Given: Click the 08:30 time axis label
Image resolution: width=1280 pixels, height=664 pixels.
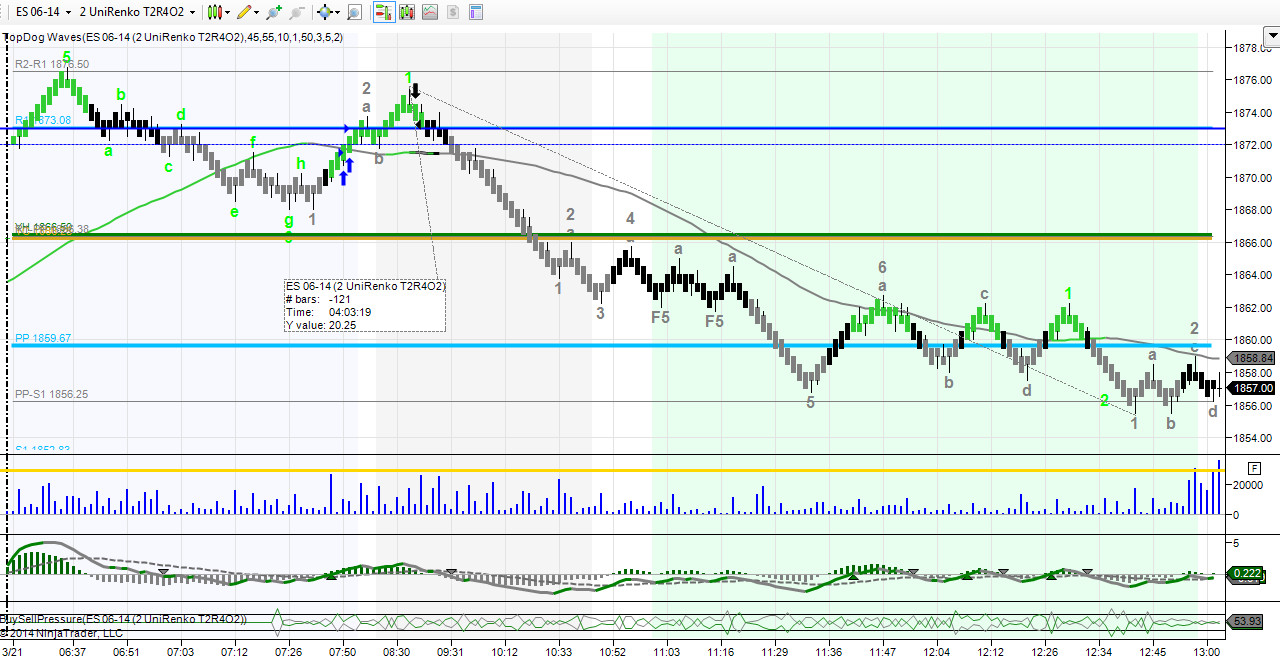Looking at the screenshot, I should pyautogui.click(x=397, y=653).
